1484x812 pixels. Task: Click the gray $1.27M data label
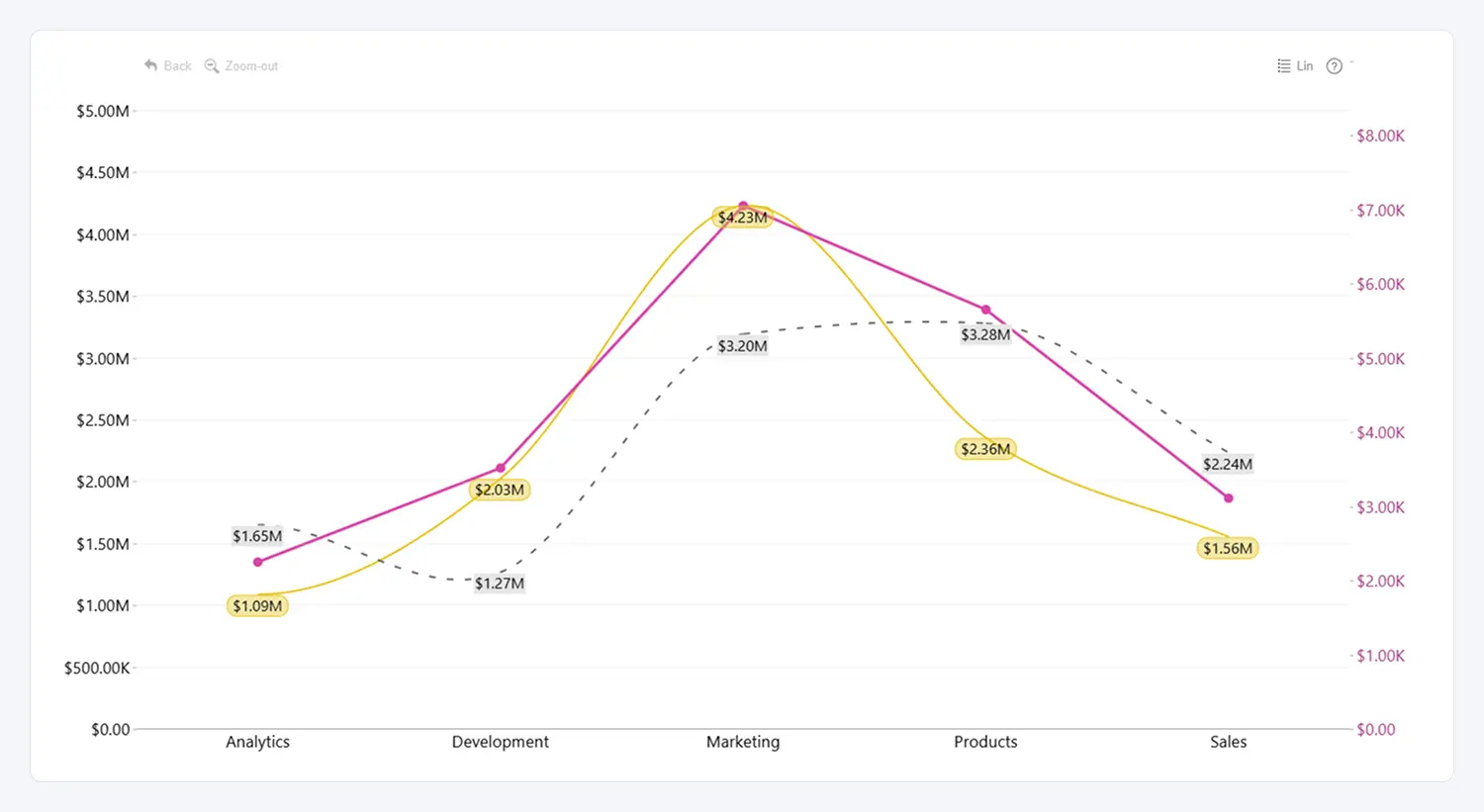pos(500,584)
